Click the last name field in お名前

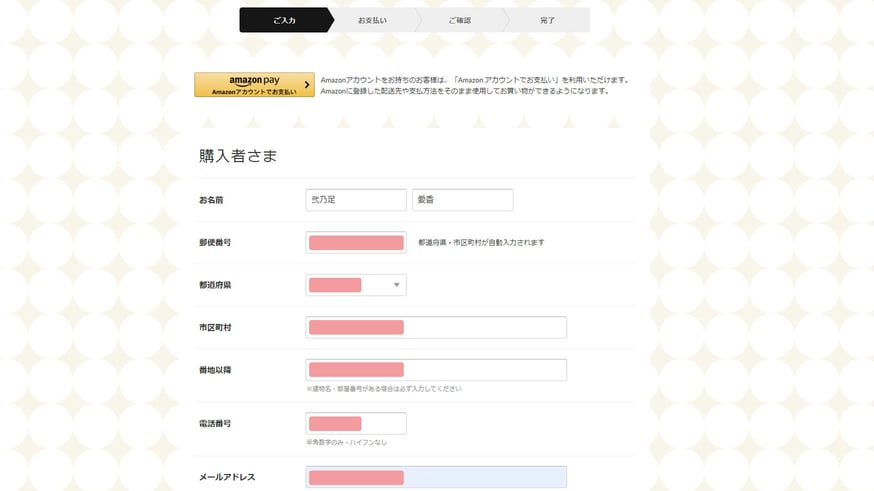(x=356, y=200)
